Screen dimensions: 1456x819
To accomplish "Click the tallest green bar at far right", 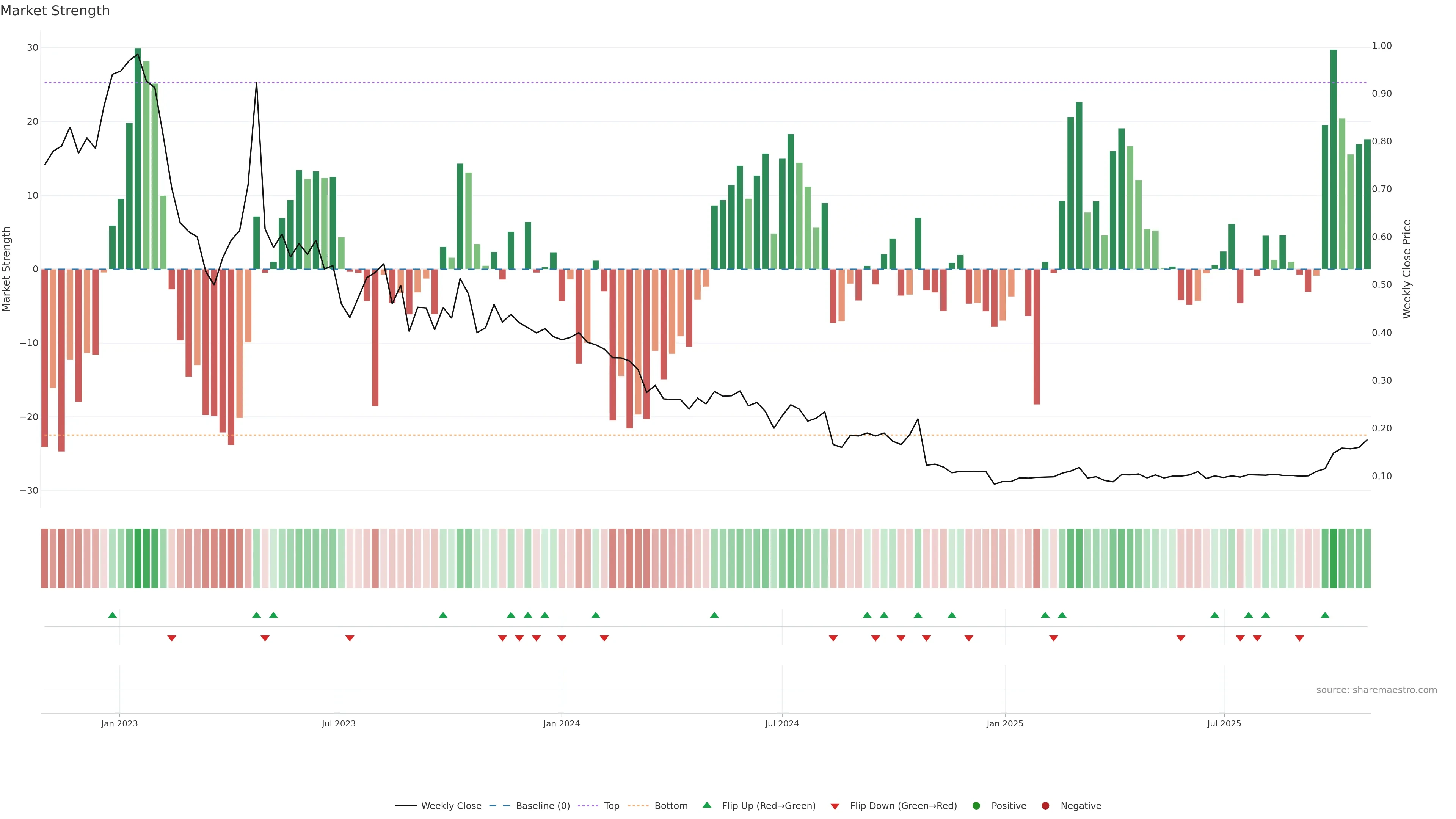I will pos(1334,158).
